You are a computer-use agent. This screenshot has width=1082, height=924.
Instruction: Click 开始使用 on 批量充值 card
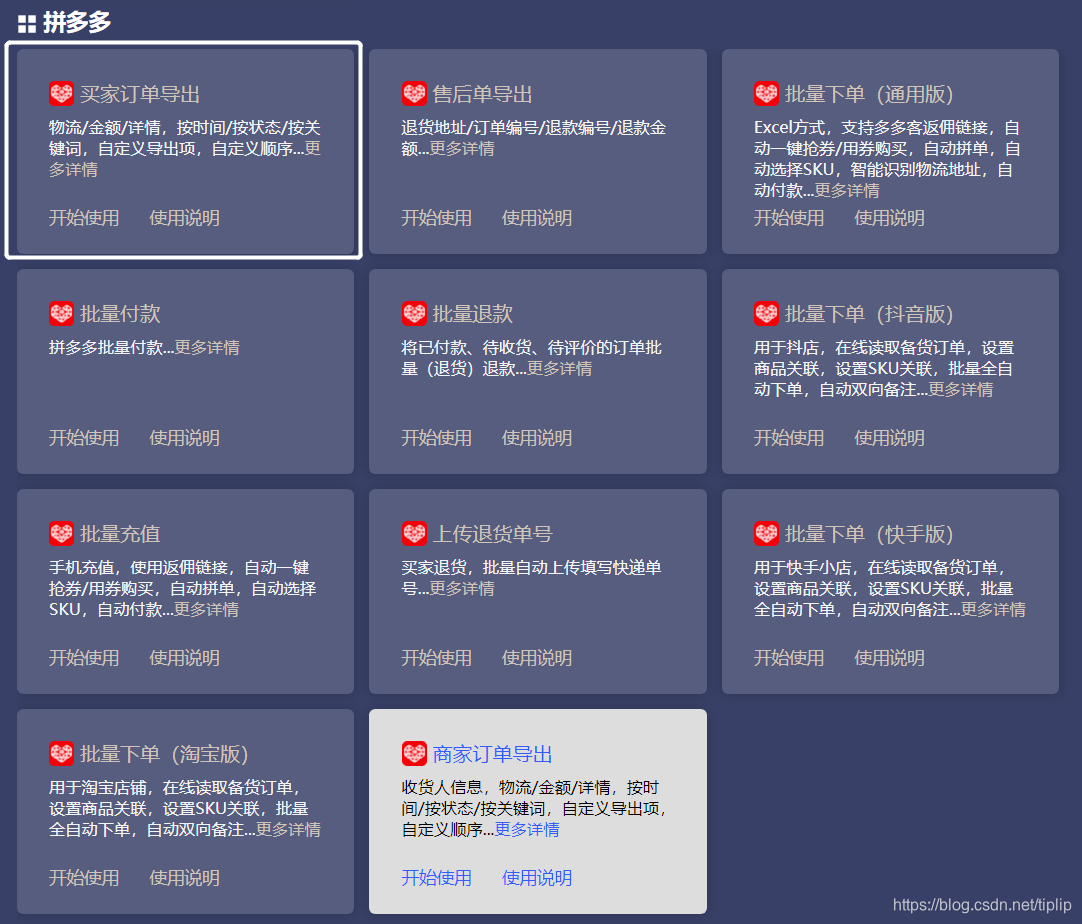(84, 658)
